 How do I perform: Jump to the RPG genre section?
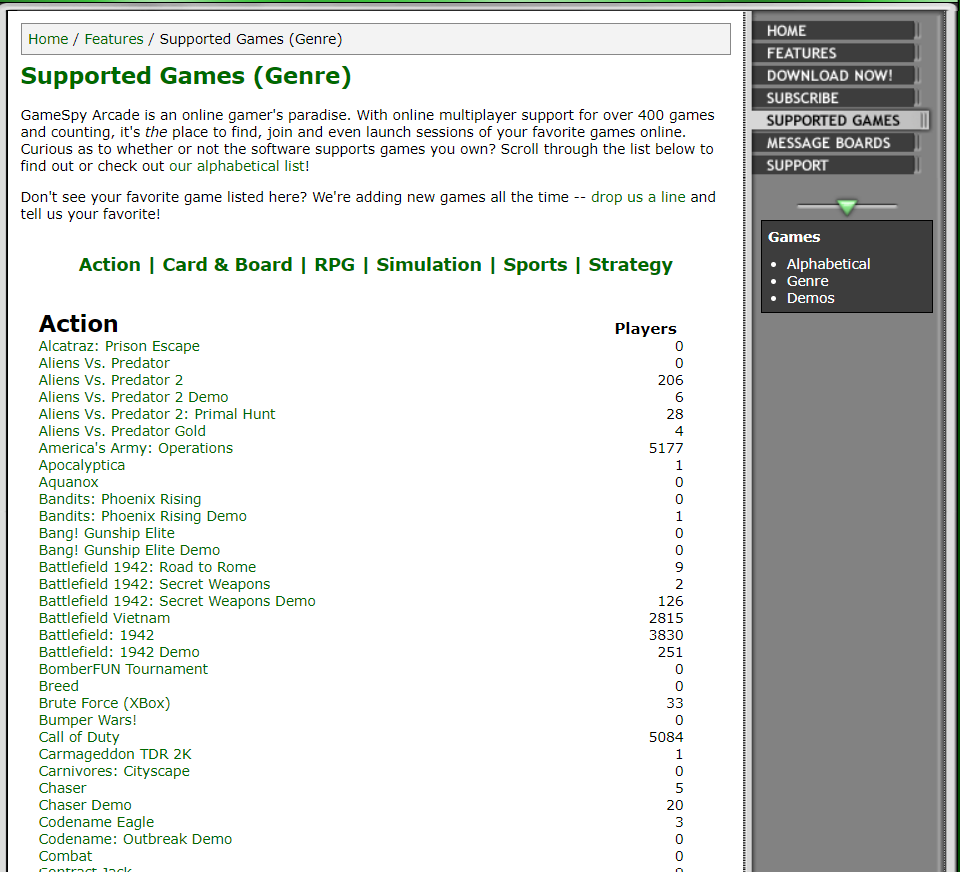tap(334, 265)
